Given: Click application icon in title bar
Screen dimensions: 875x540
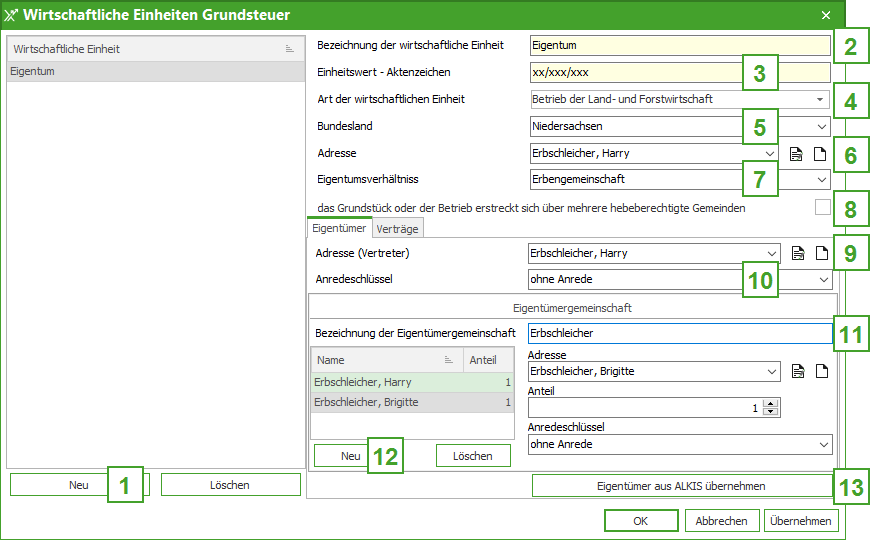Looking at the screenshot, I should click(11, 15).
